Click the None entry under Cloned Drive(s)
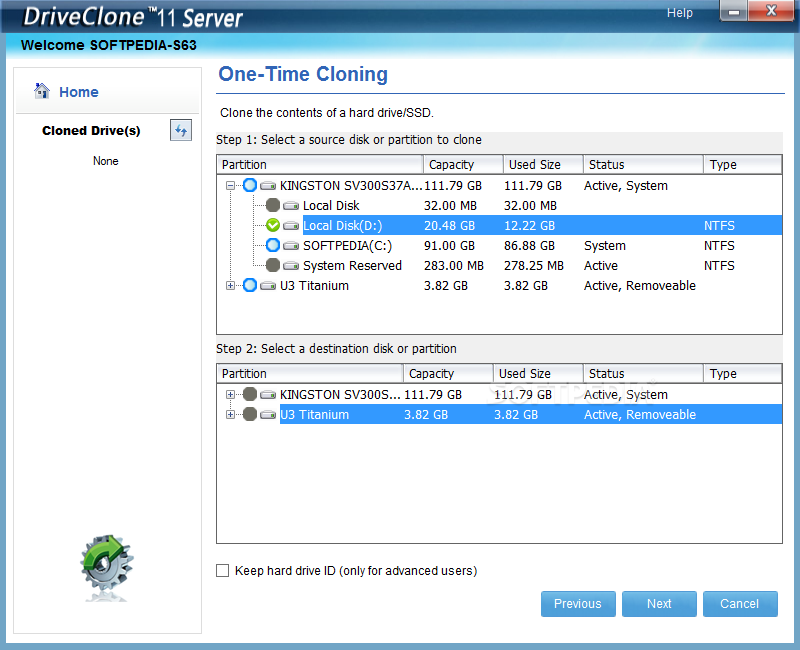The image size is (800, 650). tap(106, 161)
